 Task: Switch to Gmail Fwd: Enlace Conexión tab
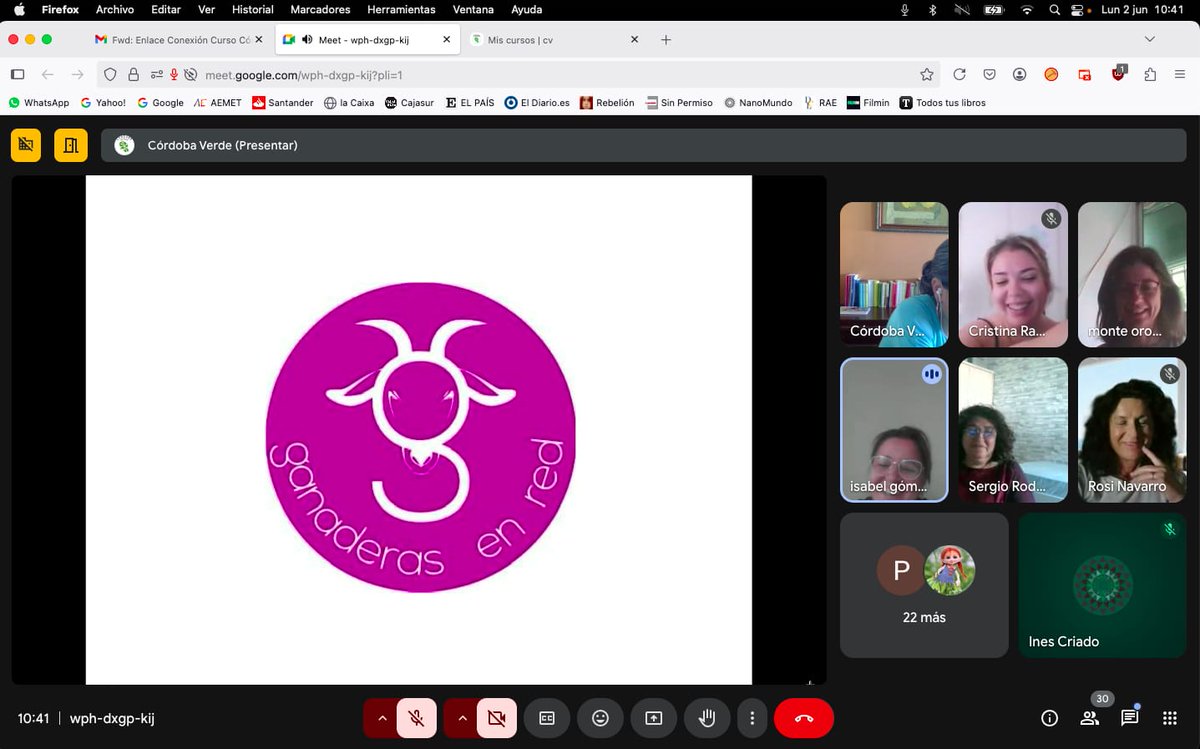178,39
